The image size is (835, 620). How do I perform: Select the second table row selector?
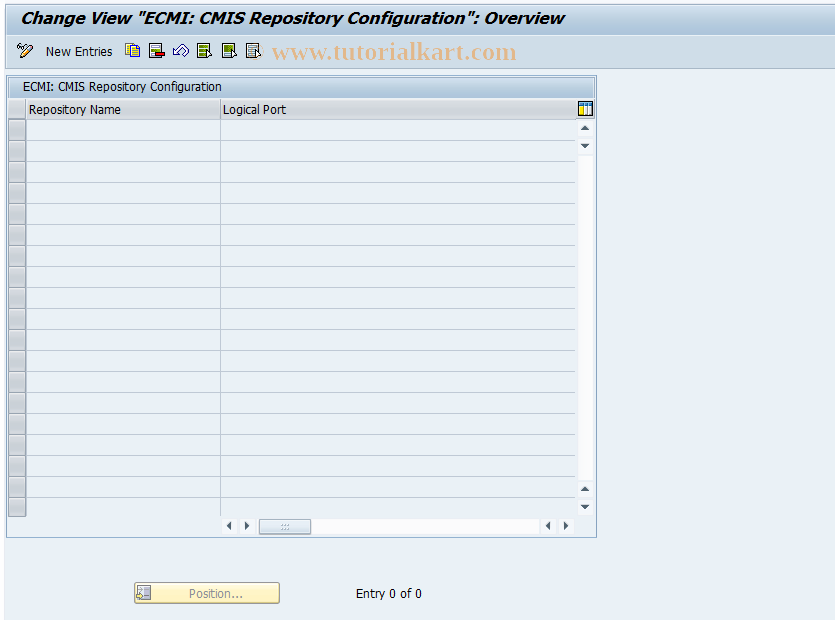point(17,151)
